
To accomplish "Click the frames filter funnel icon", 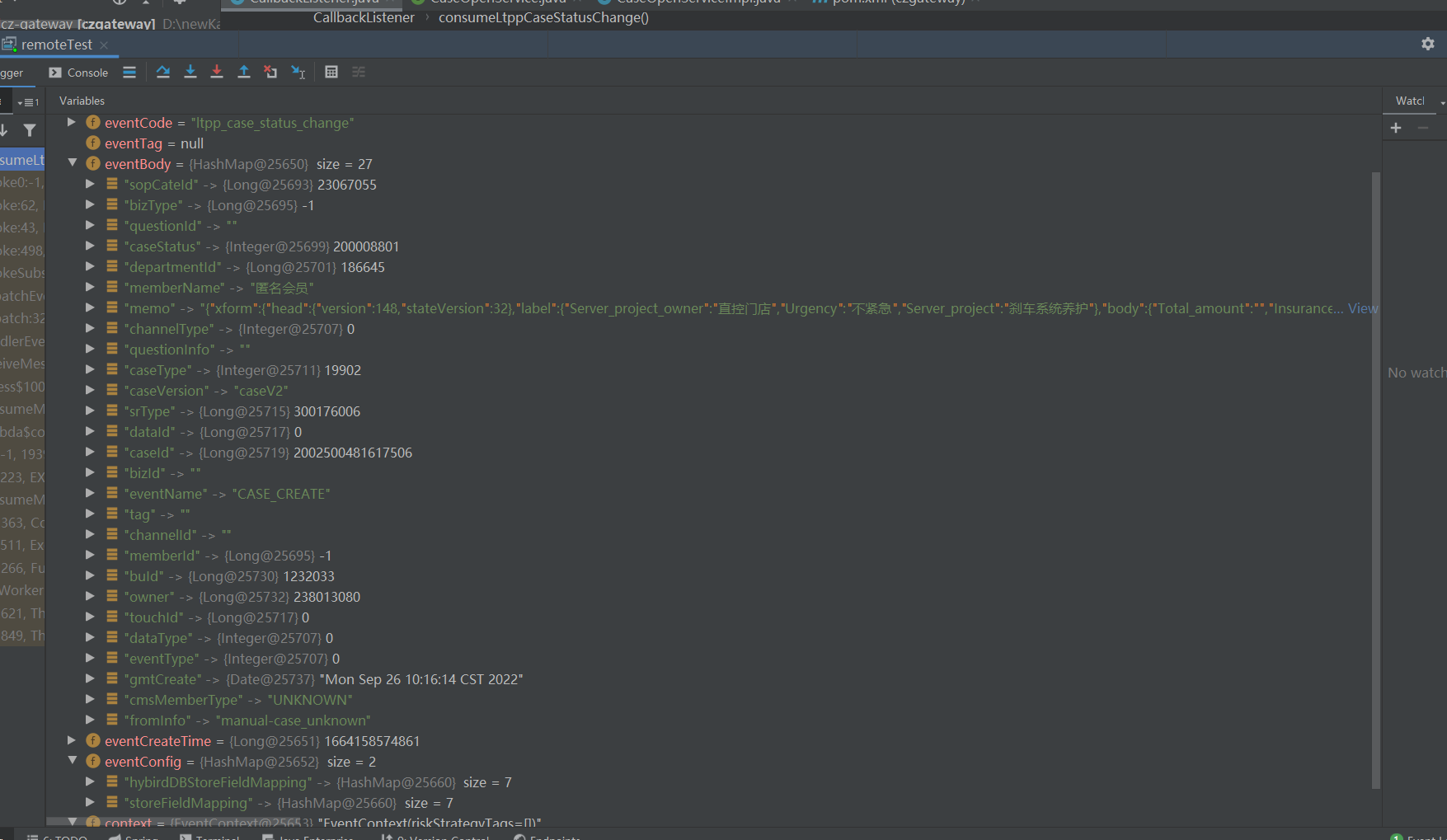I will coord(30,130).
